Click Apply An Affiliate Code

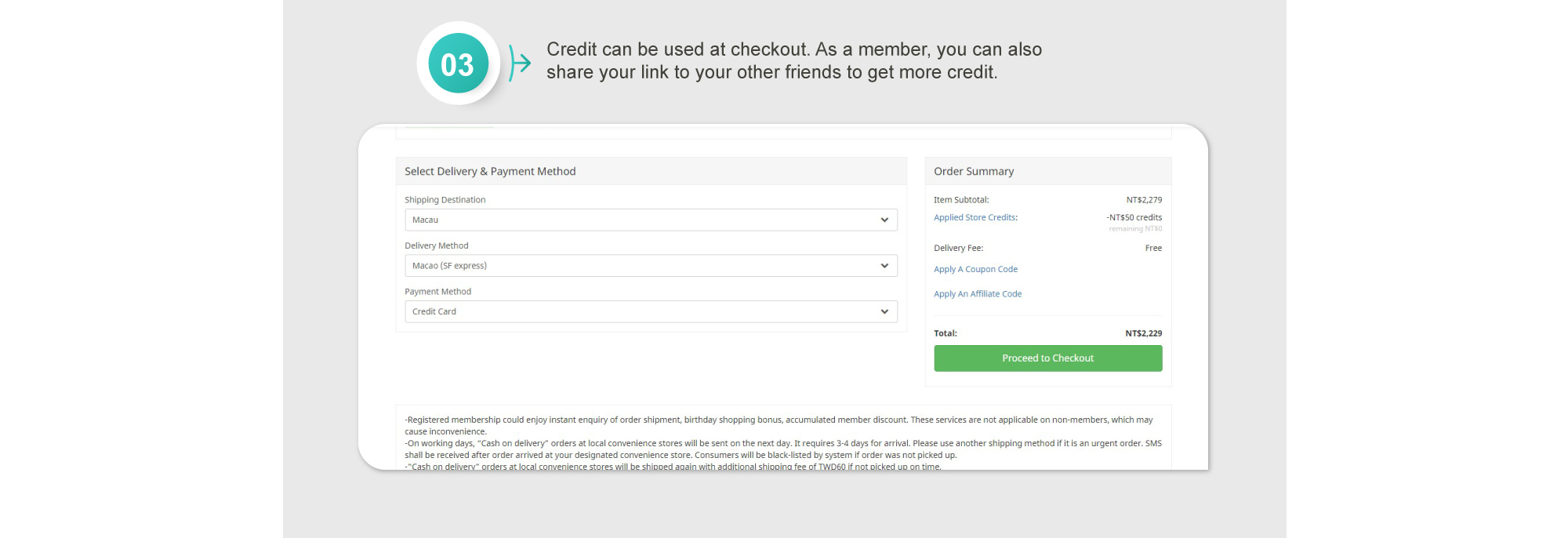977,294
